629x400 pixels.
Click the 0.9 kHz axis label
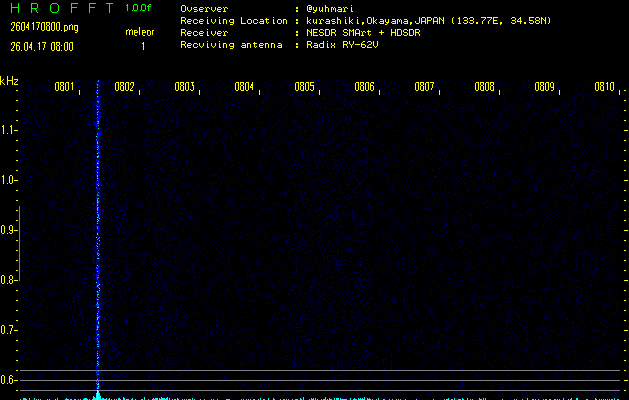coord(7,230)
